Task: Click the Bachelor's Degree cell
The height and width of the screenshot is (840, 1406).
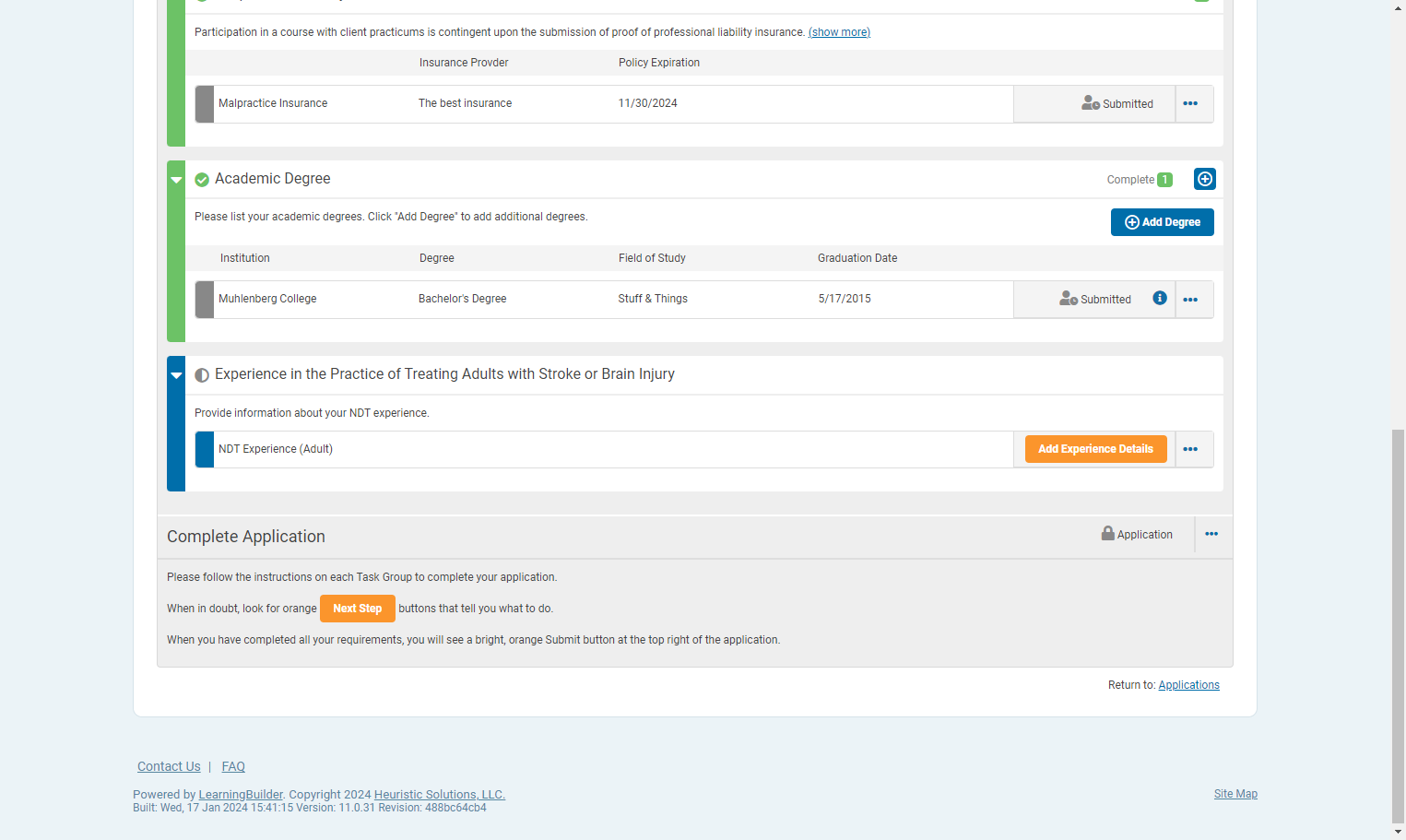Action: [462, 299]
